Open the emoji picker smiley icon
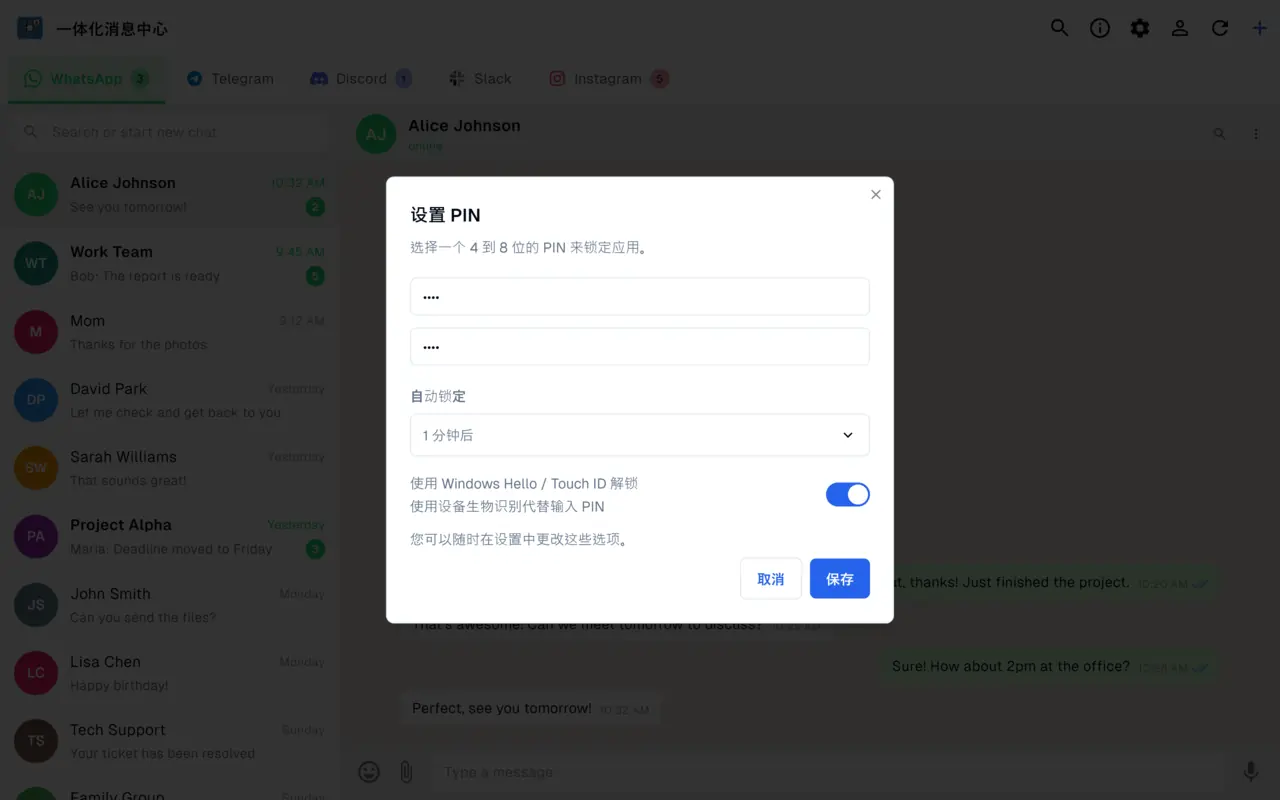The image size is (1280, 800). (x=369, y=771)
